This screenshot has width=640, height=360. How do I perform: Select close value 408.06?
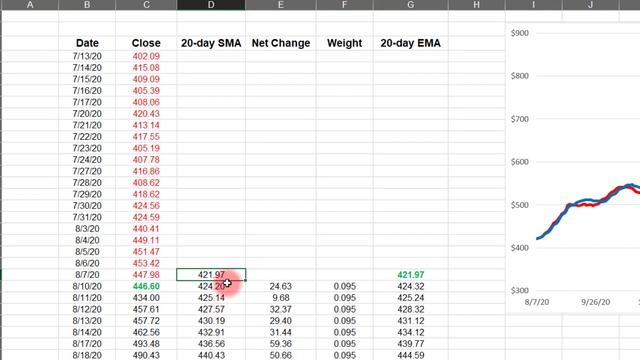click(x=146, y=102)
